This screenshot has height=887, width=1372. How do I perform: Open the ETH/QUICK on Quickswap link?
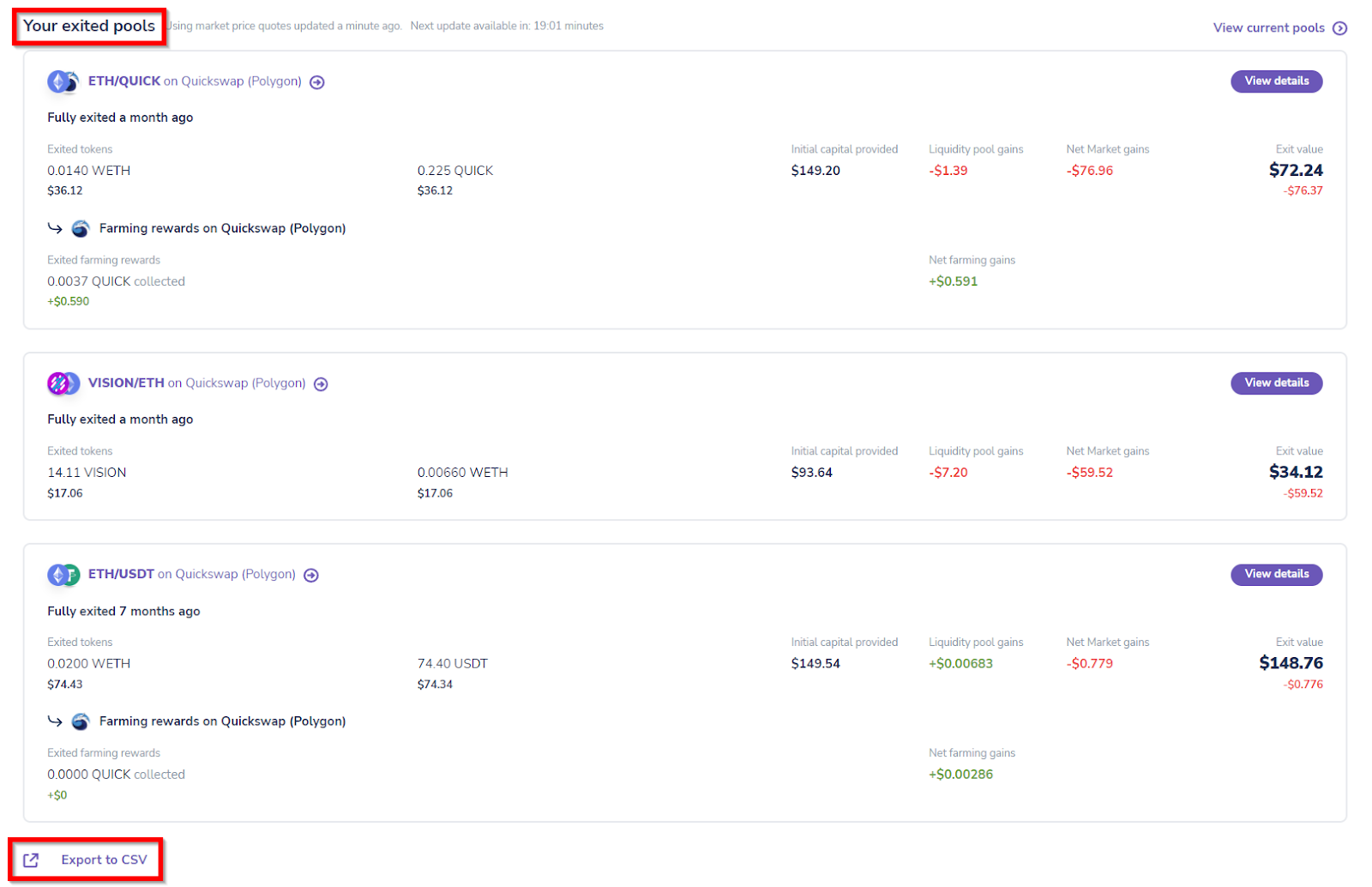tap(195, 81)
